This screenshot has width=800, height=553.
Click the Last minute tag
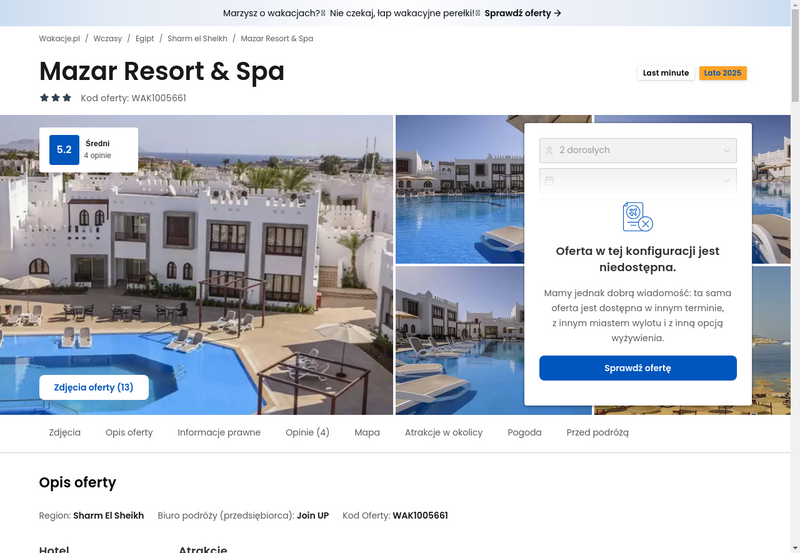tap(666, 73)
